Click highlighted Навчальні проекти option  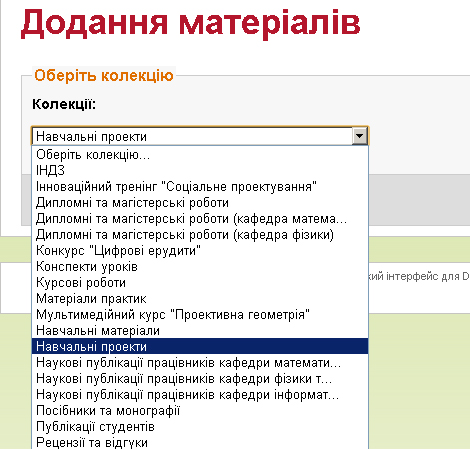click(x=200, y=347)
